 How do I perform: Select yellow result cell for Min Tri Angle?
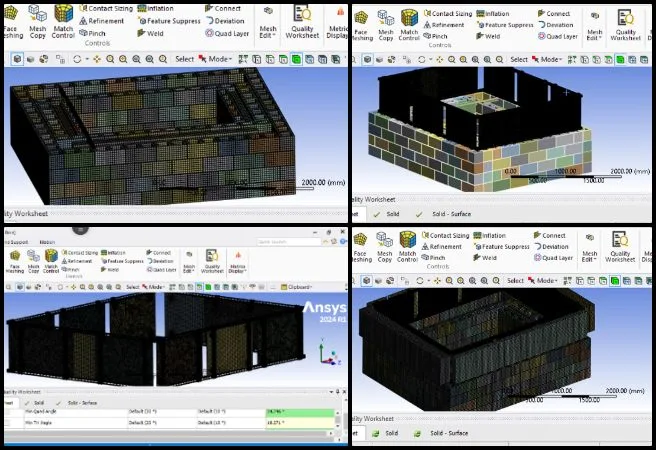tap(300, 423)
